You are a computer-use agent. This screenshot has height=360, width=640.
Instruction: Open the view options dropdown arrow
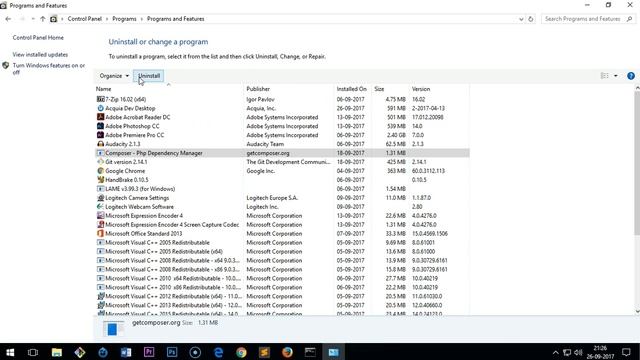pyautogui.click(x=616, y=76)
